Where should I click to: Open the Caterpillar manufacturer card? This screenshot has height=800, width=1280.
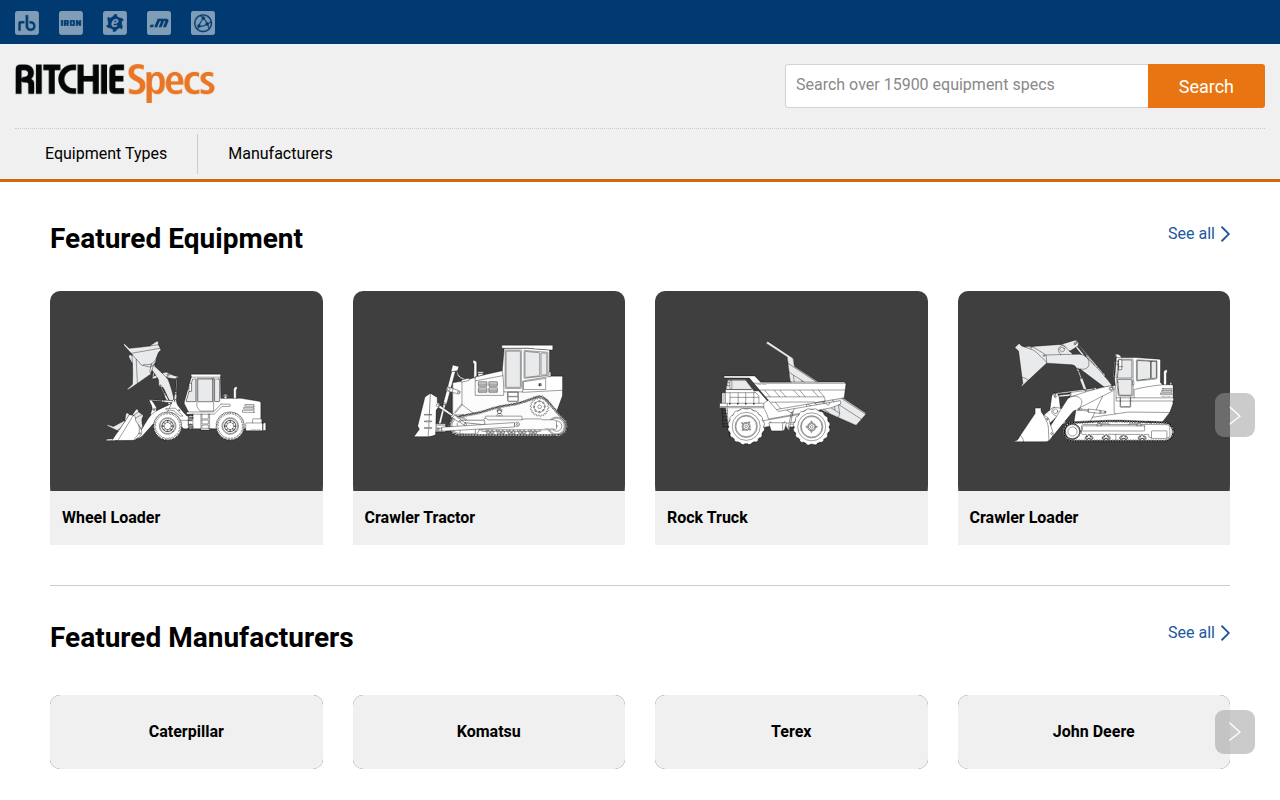(186, 732)
